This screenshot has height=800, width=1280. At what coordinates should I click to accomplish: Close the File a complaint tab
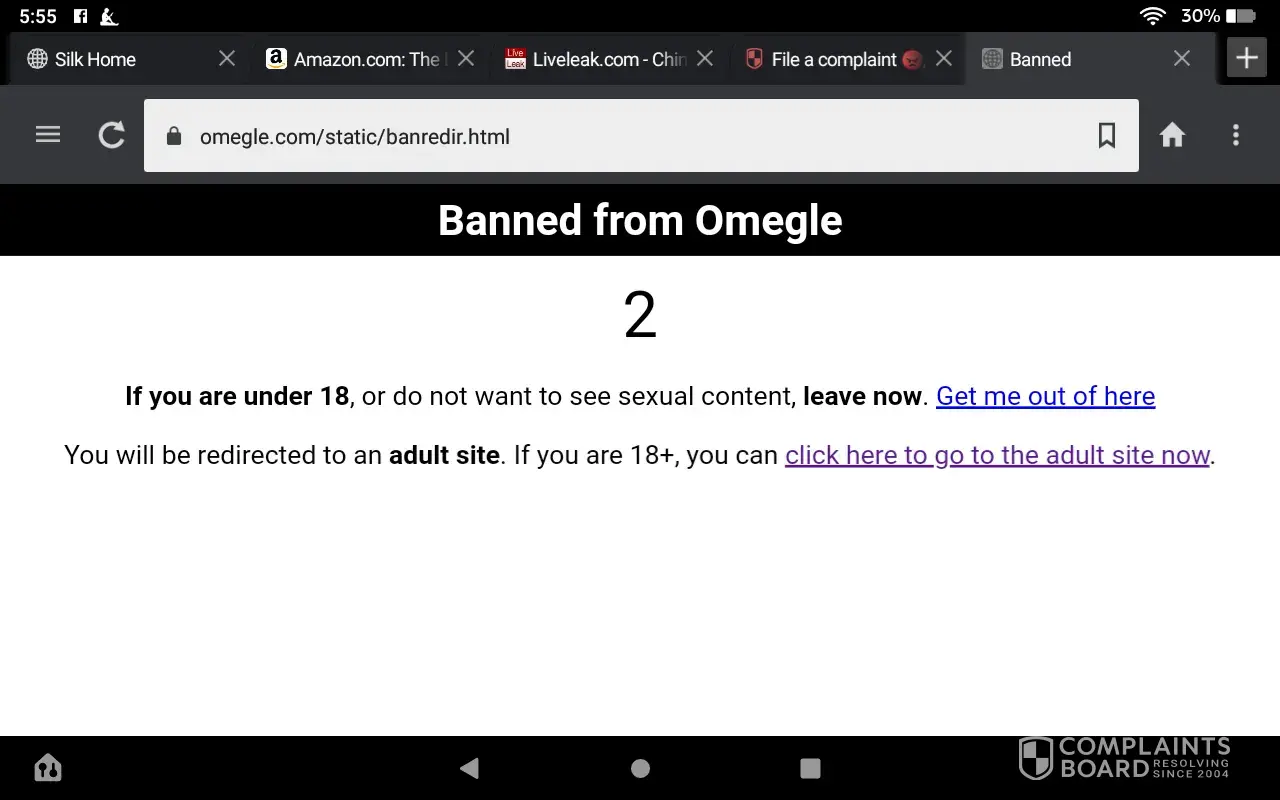click(944, 59)
